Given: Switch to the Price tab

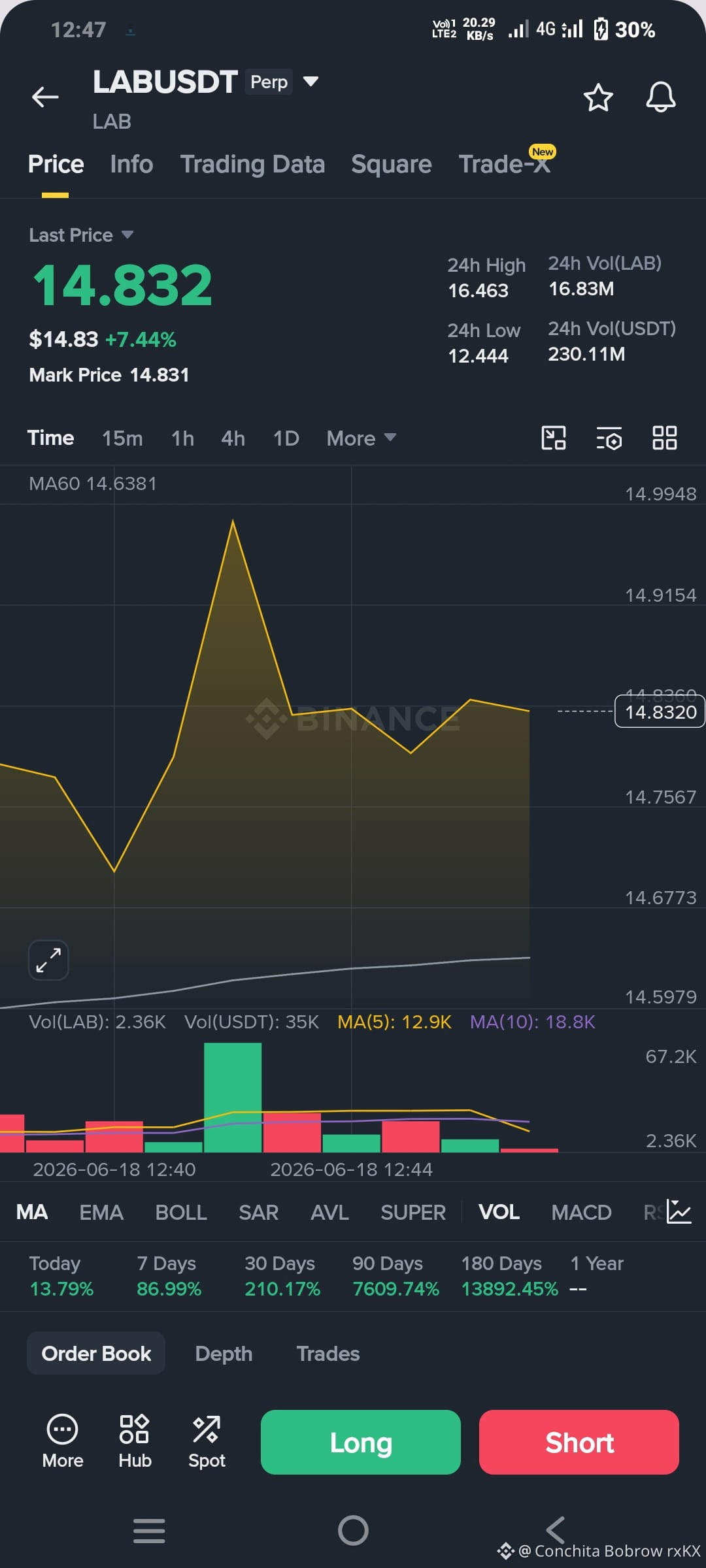Looking at the screenshot, I should (56, 164).
